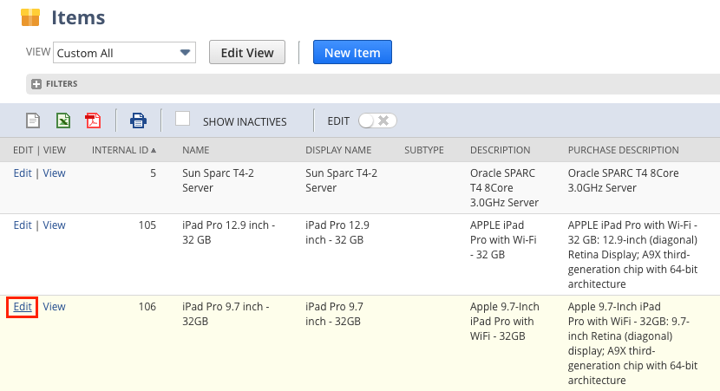Click the Purchase Description column header
Screen dimensions: 720x391
pyautogui.click(x=623, y=150)
